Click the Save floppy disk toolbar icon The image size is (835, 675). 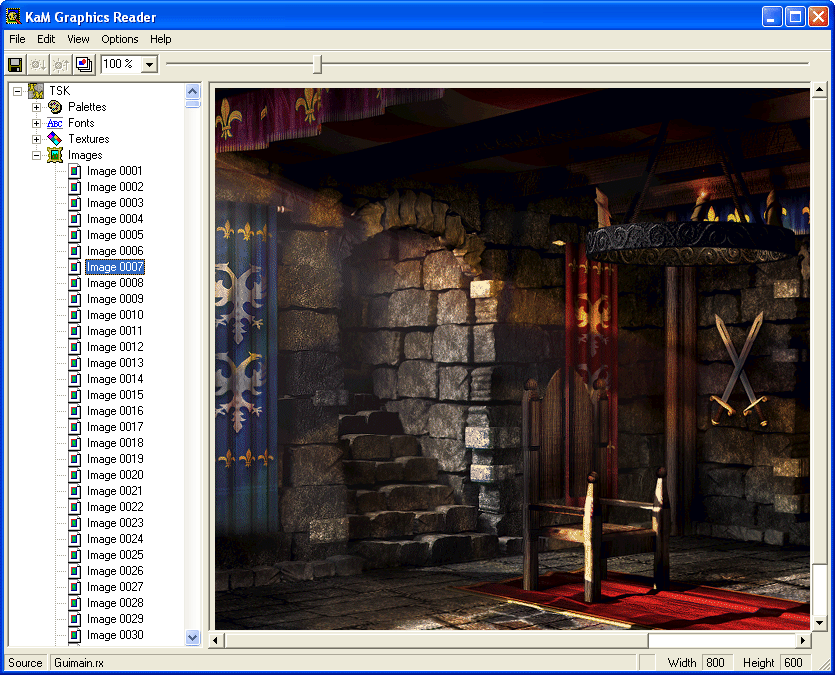coord(15,64)
